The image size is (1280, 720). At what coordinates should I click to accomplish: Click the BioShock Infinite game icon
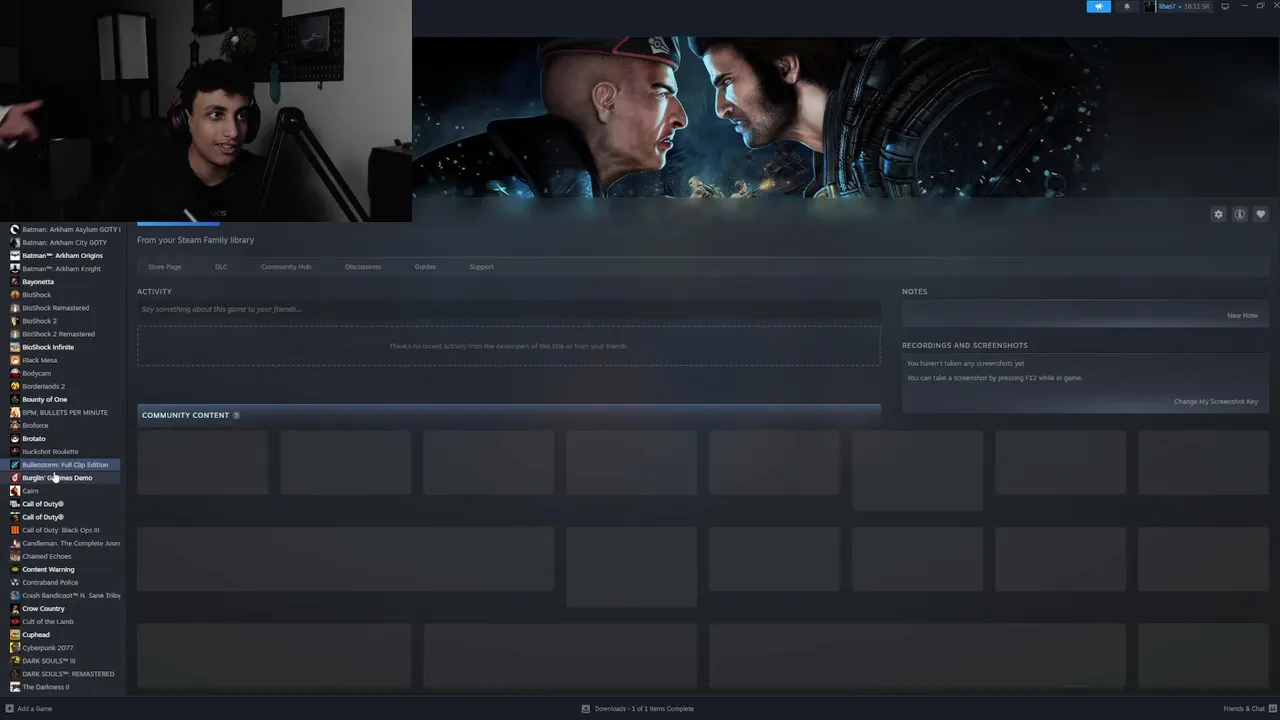point(15,347)
